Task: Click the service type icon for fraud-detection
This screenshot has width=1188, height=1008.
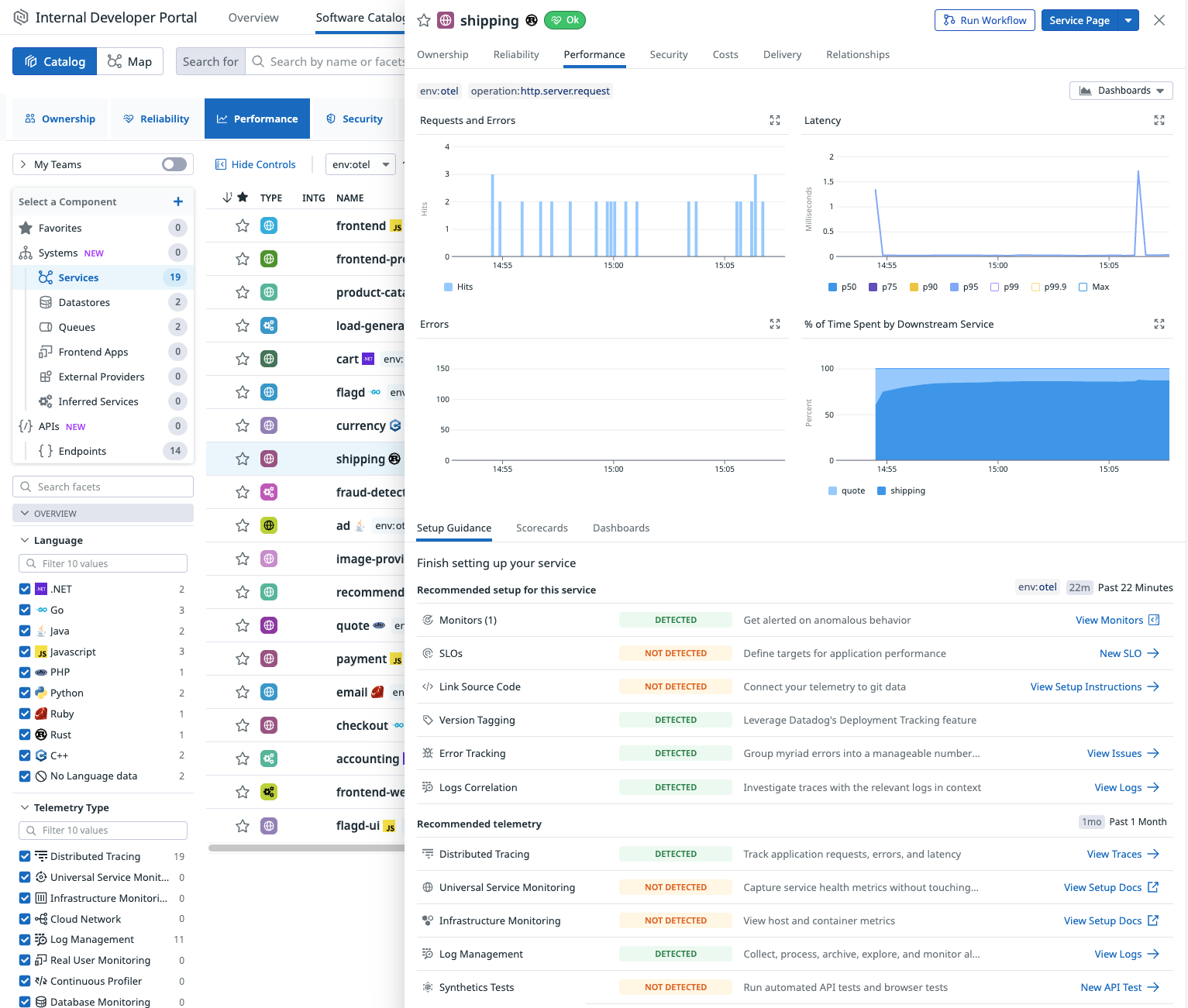Action: [x=269, y=492]
